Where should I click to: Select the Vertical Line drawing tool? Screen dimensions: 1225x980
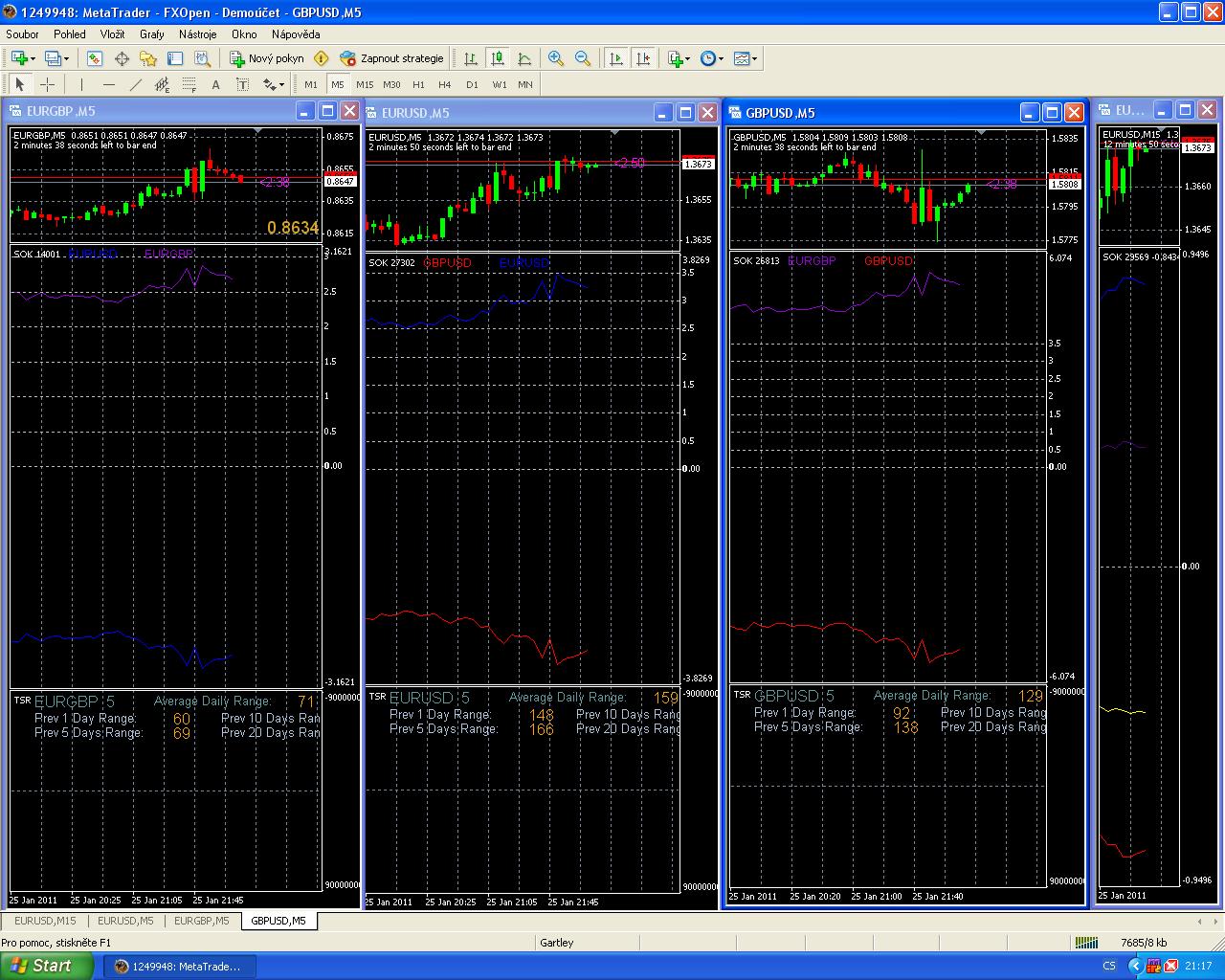[81, 84]
